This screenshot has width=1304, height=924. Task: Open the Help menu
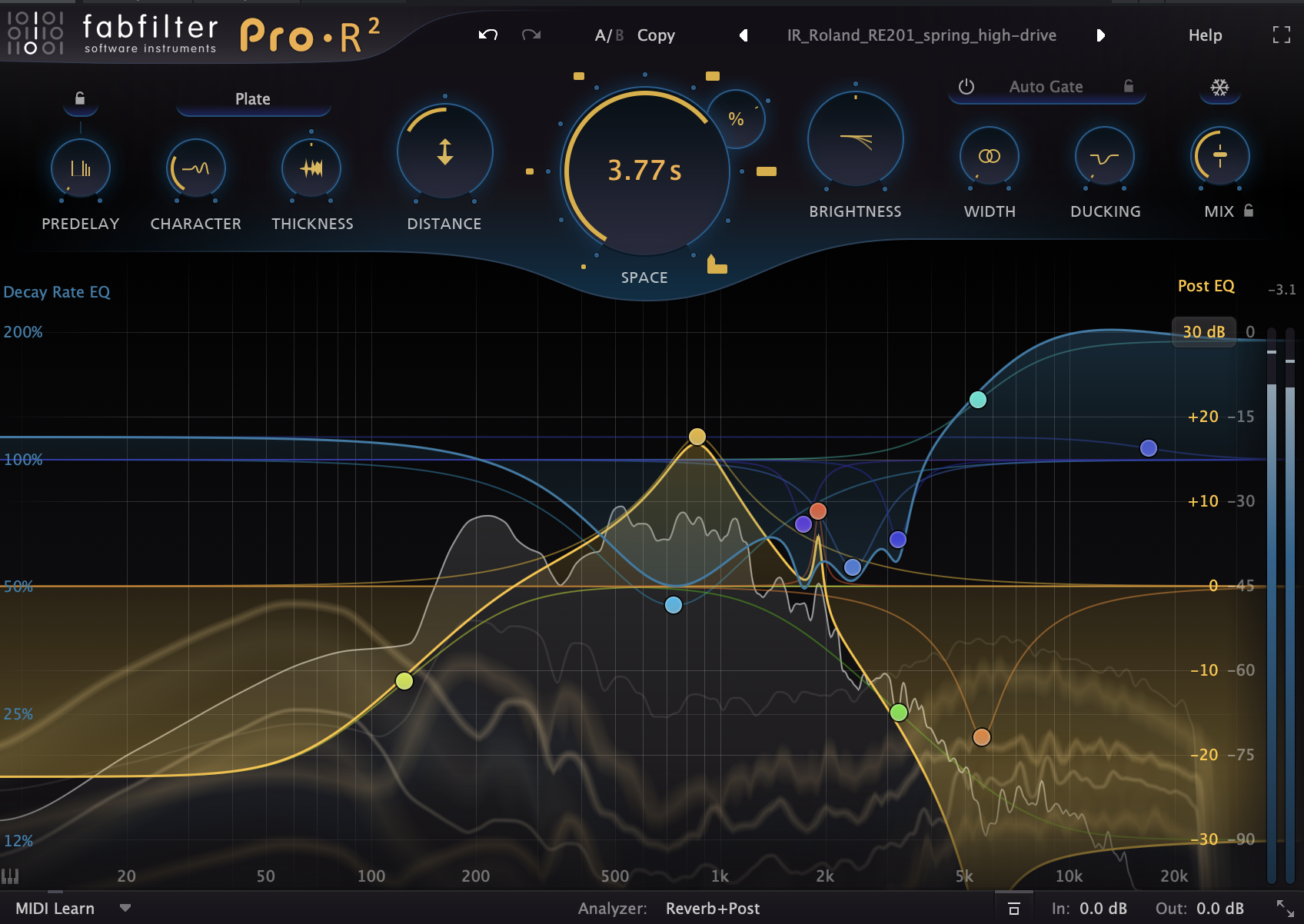tap(1205, 35)
